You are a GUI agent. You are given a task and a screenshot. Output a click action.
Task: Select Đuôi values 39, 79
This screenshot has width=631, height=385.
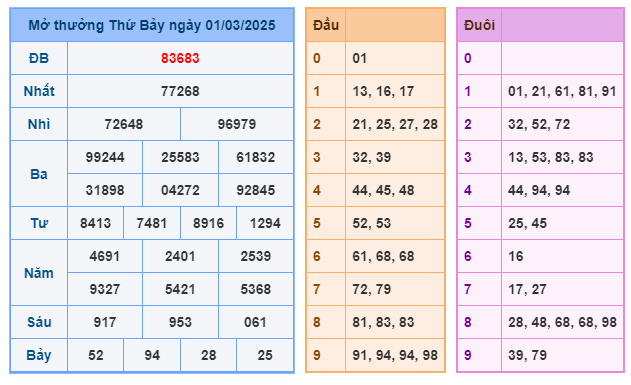(527, 355)
